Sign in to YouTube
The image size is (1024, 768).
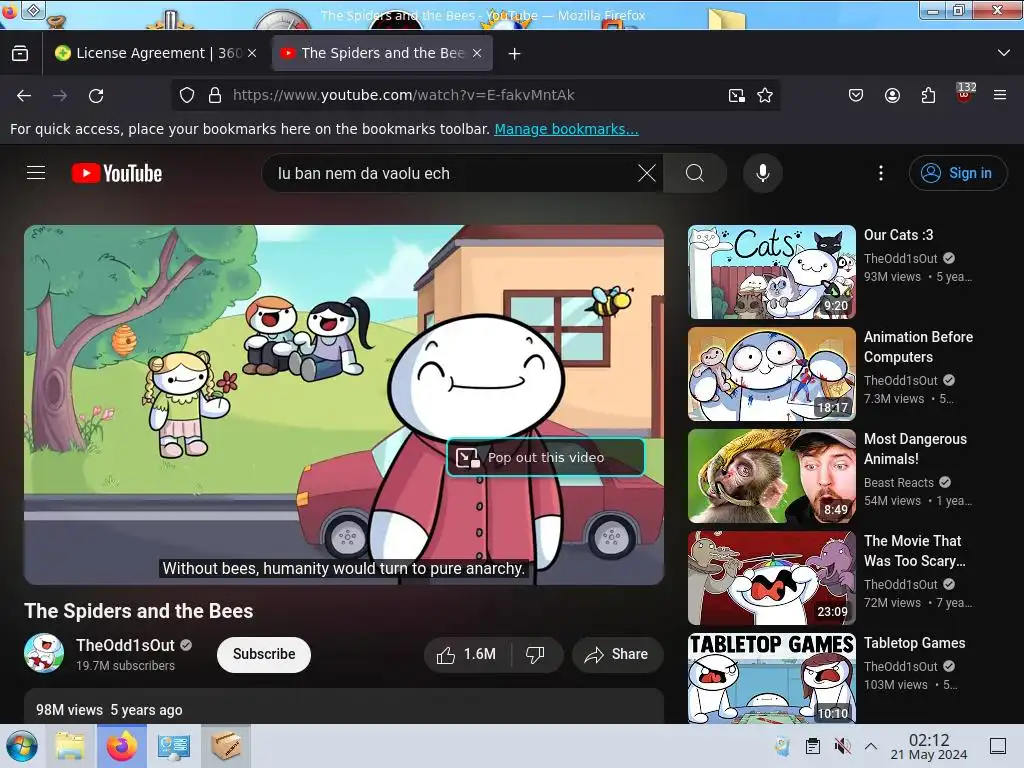click(x=957, y=173)
